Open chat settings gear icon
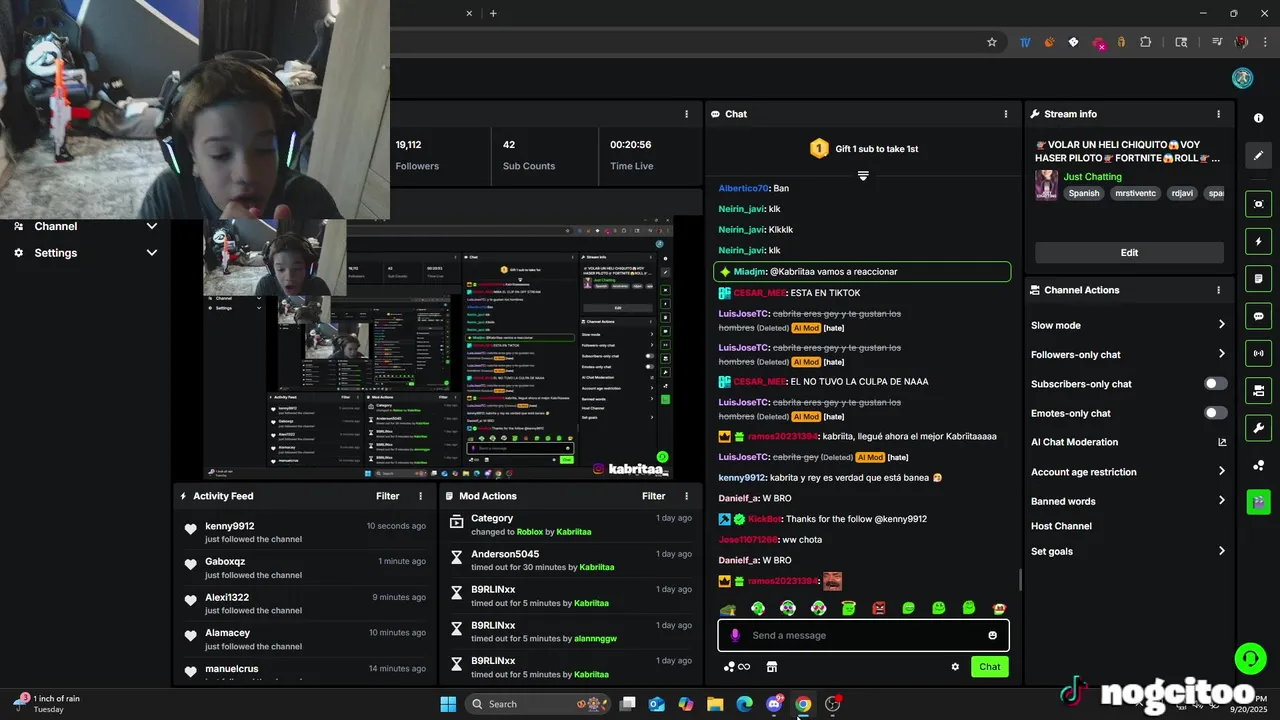 (955, 667)
